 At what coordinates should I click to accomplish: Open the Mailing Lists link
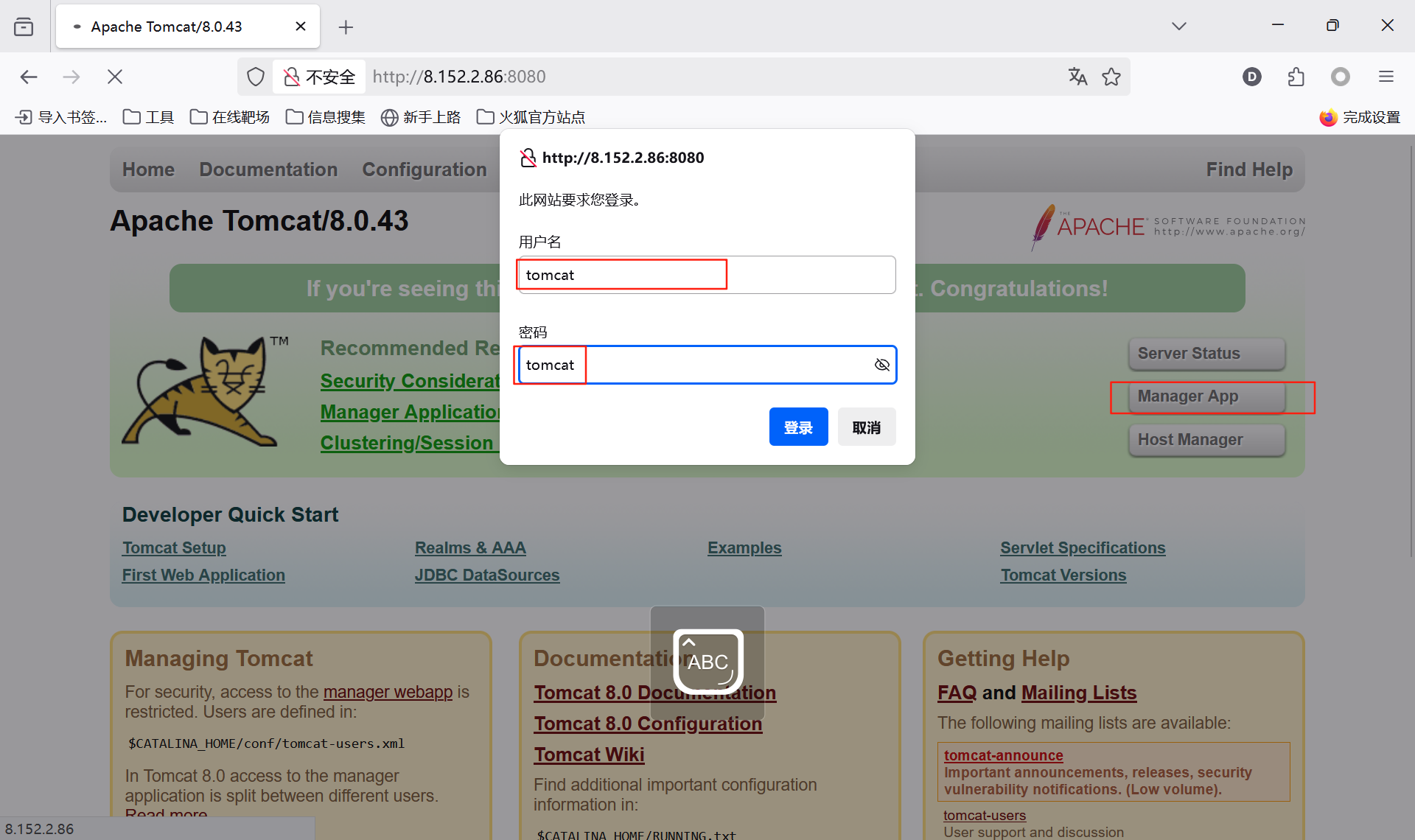[1079, 693]
